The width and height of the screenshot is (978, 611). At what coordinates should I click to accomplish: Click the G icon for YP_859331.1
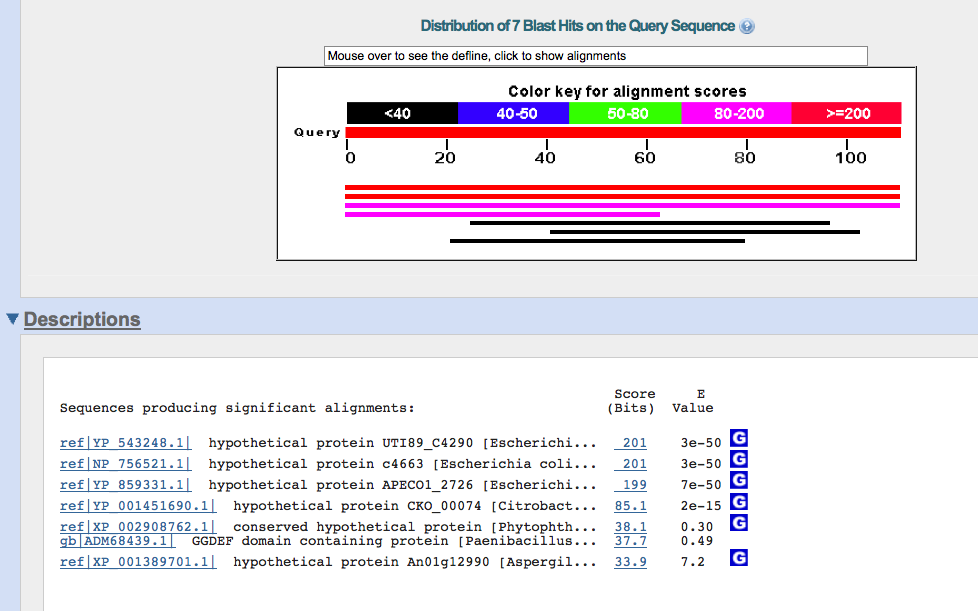point(739,480)
